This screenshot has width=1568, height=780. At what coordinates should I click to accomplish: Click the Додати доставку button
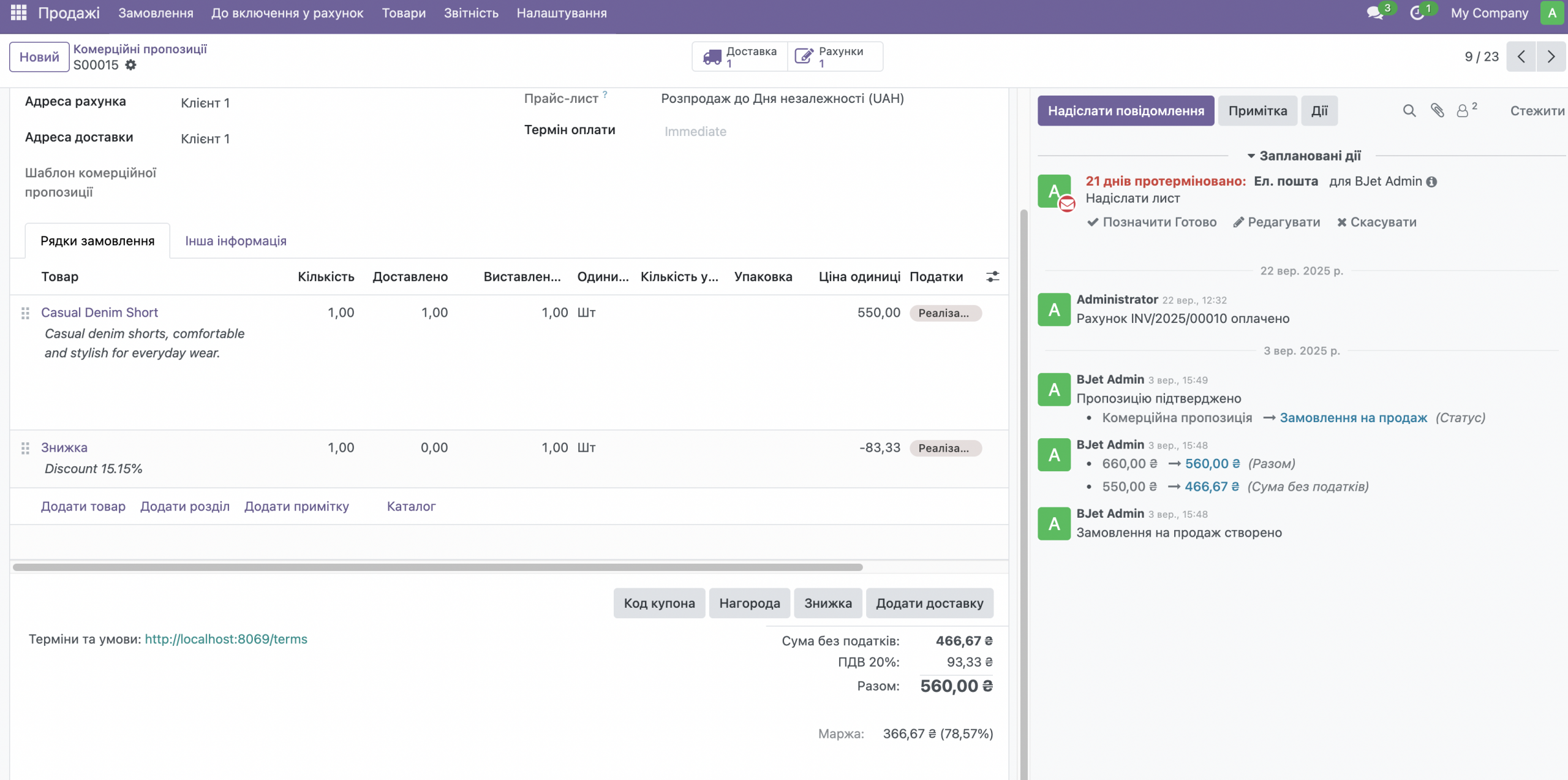(929, 604)
